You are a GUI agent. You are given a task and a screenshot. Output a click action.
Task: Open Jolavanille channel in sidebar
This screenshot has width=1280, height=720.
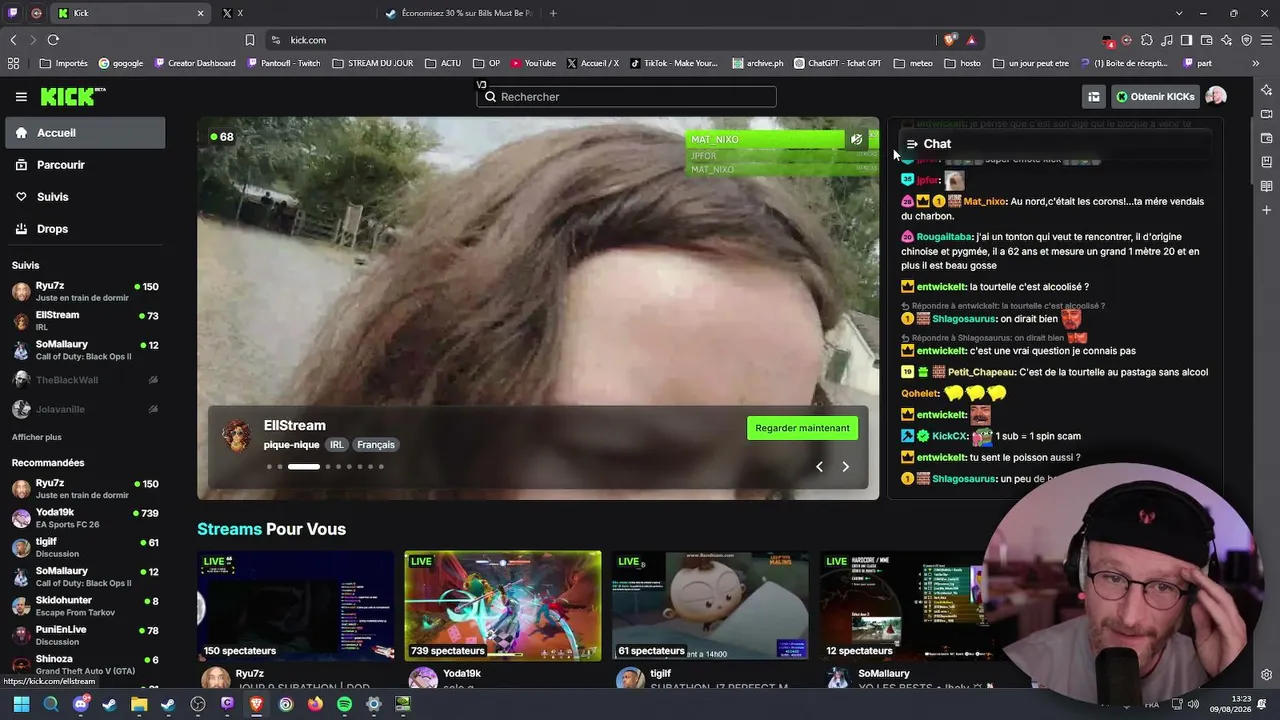pyautogui.click(x=85, y=409)
